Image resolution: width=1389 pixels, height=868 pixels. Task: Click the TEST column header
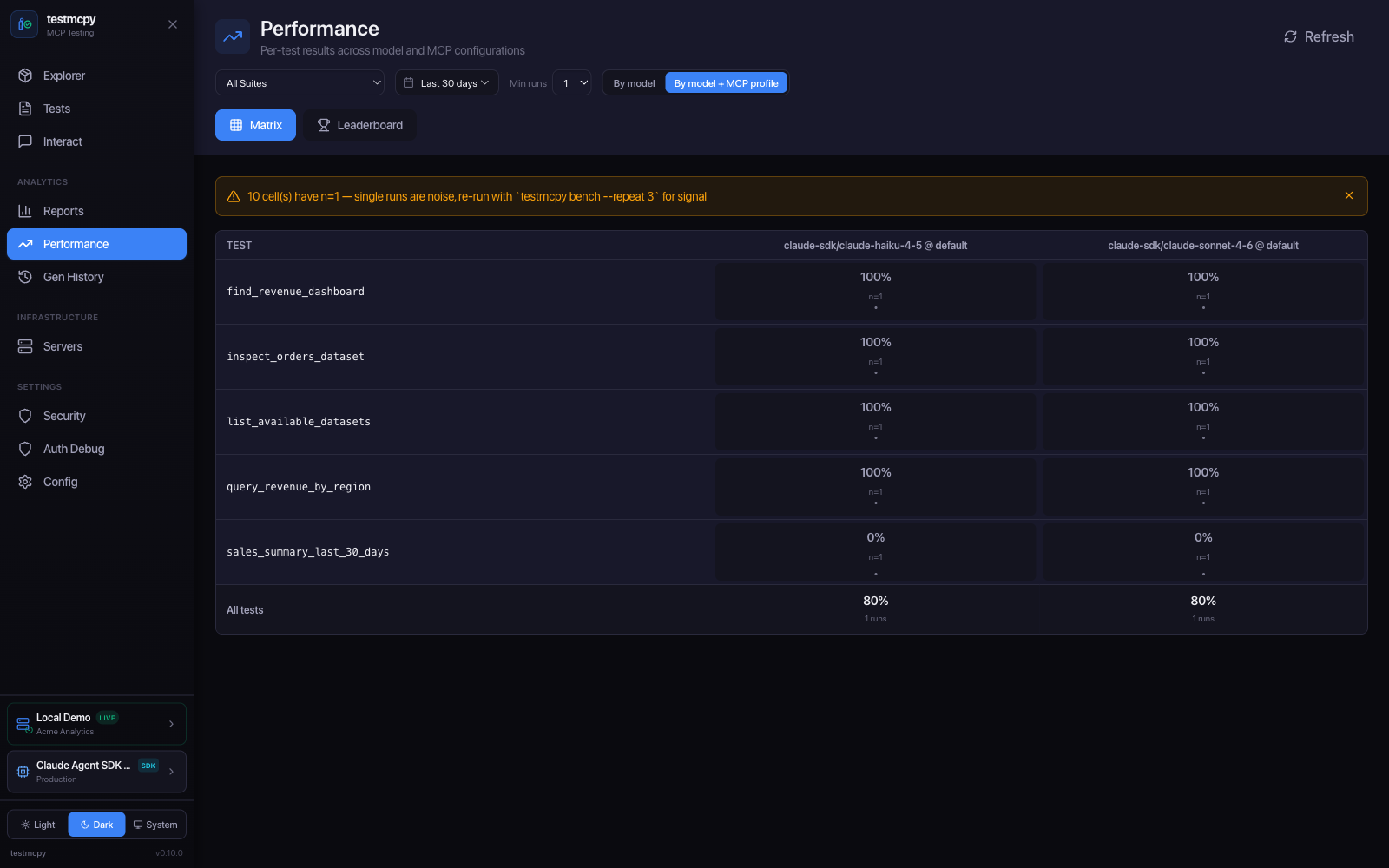[239, 246]
